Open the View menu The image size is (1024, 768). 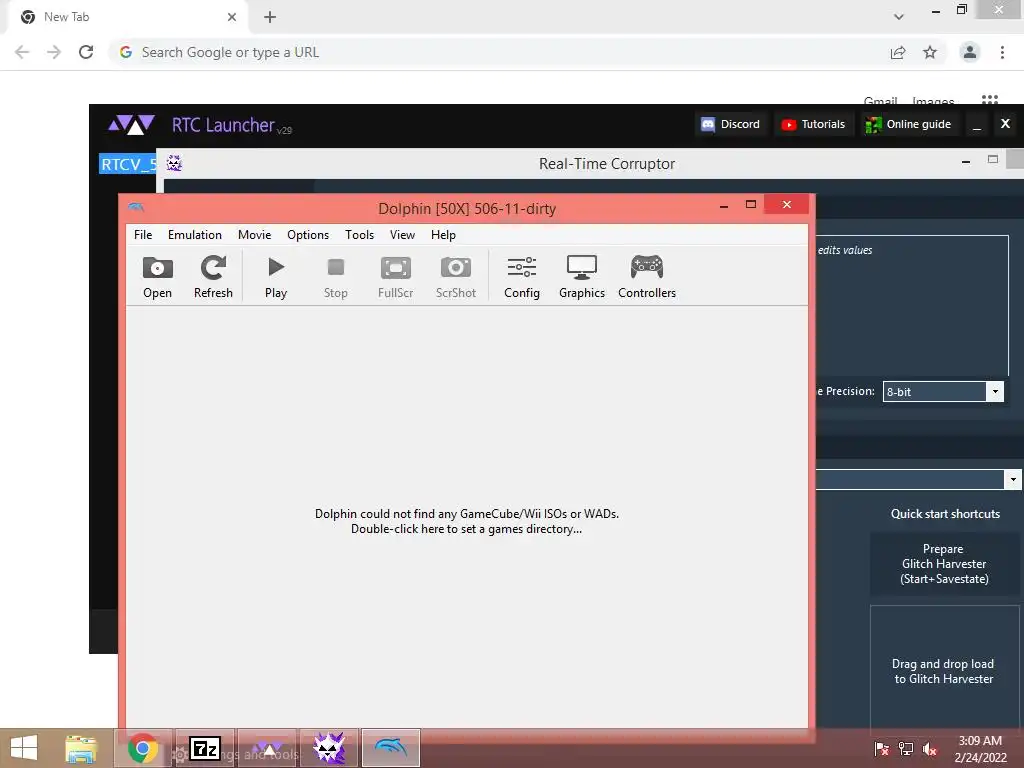pos(402,234)
